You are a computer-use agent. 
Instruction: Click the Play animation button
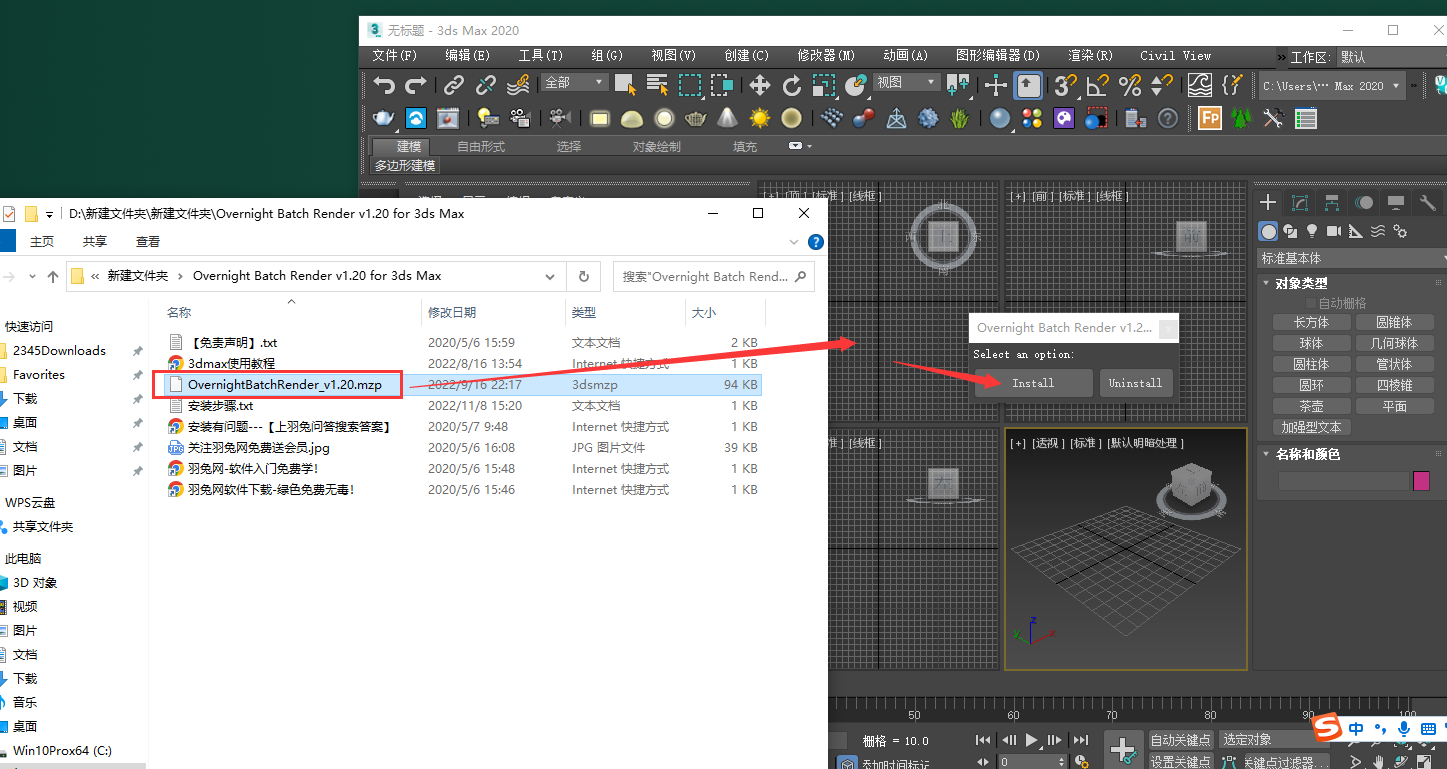[x=1032, y=740]
